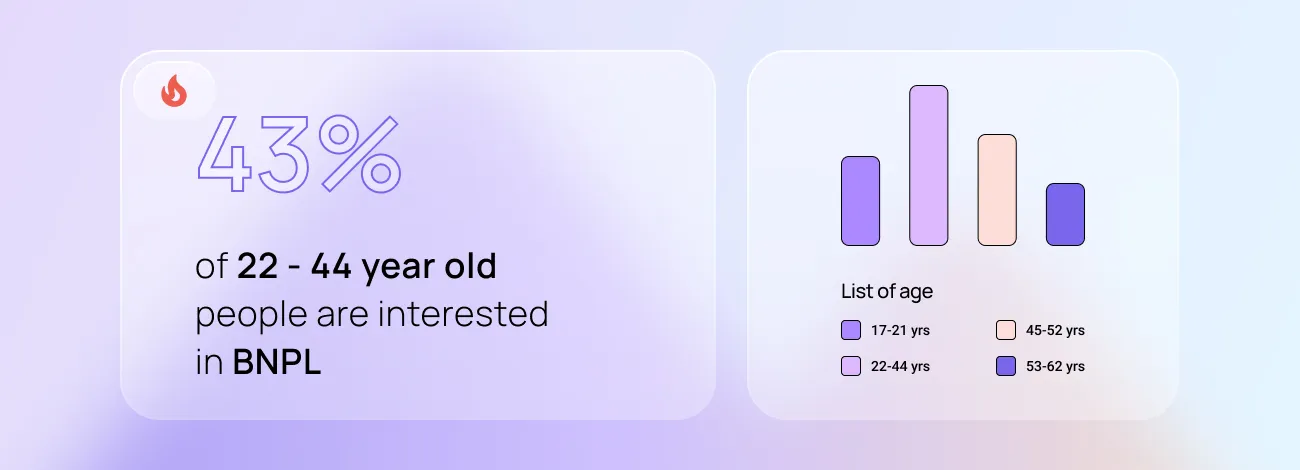
Task: Click the 17-21 yrs legend color swatch
Action: click(851, 330)
